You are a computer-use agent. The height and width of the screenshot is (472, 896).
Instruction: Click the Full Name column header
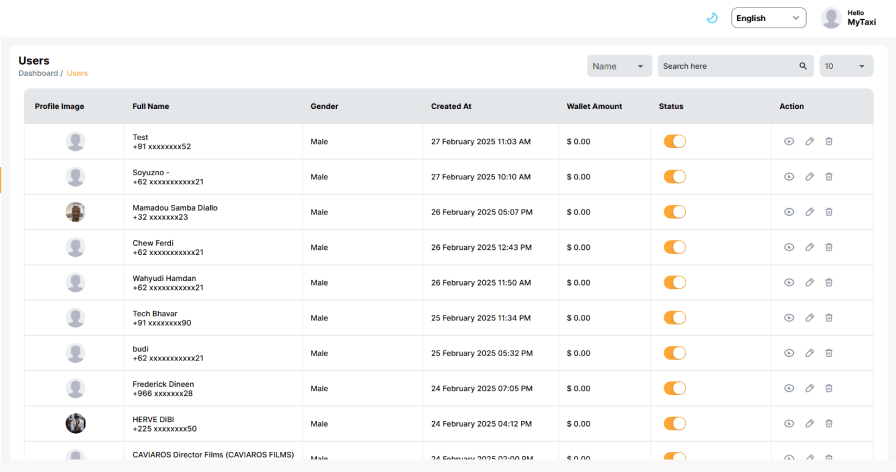(x=151, y=106)
